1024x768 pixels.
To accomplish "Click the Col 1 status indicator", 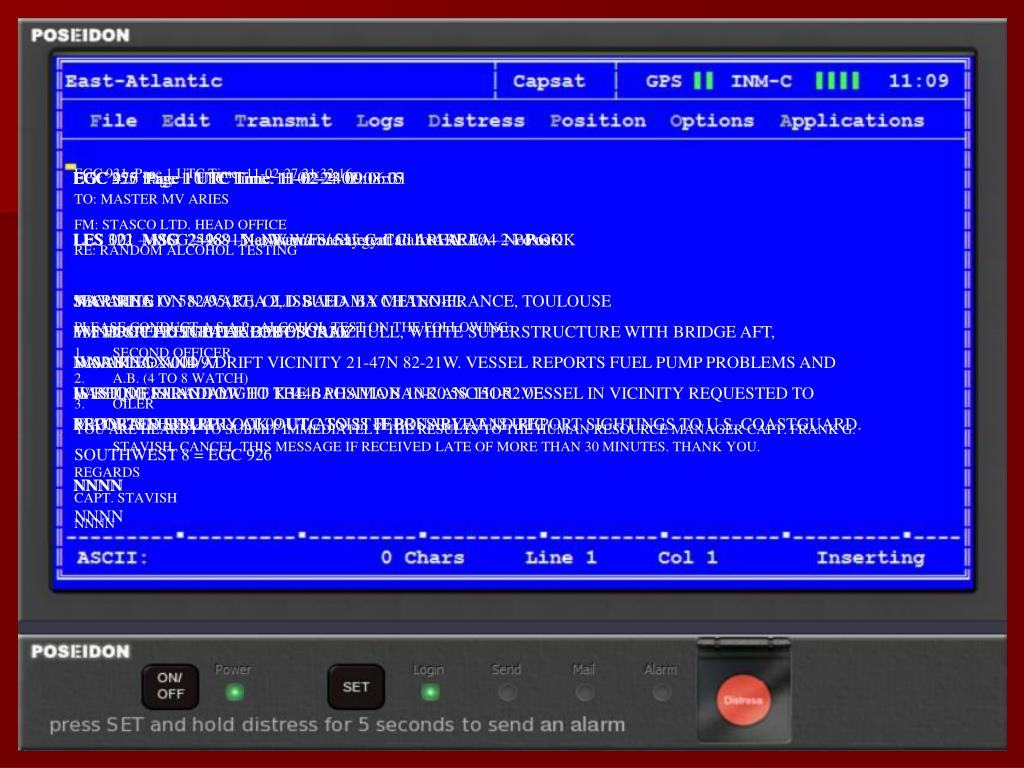I will tap(688, 558).
